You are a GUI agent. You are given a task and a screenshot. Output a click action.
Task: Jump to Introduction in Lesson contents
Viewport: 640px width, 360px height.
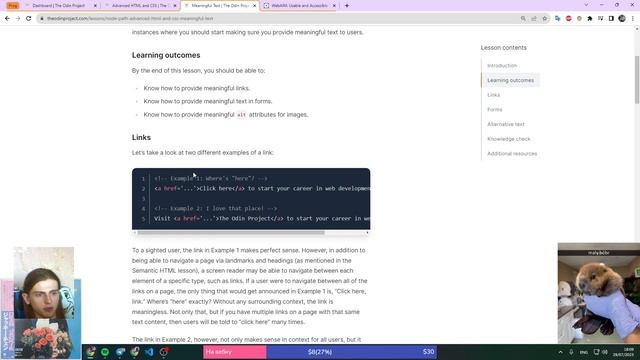(x=502, y=65)
